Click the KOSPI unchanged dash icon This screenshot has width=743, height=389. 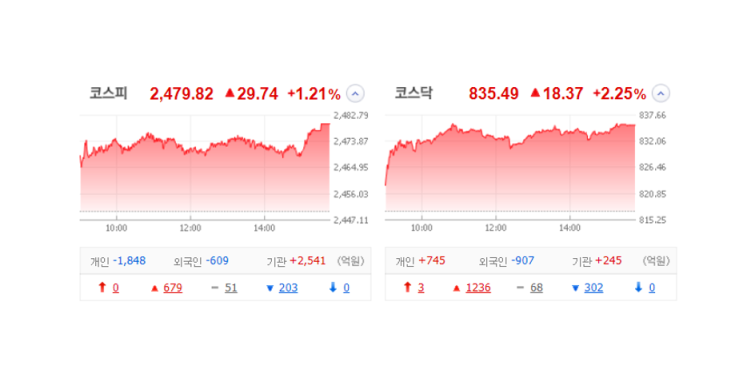pyautogui.click(x=215, y=288)
